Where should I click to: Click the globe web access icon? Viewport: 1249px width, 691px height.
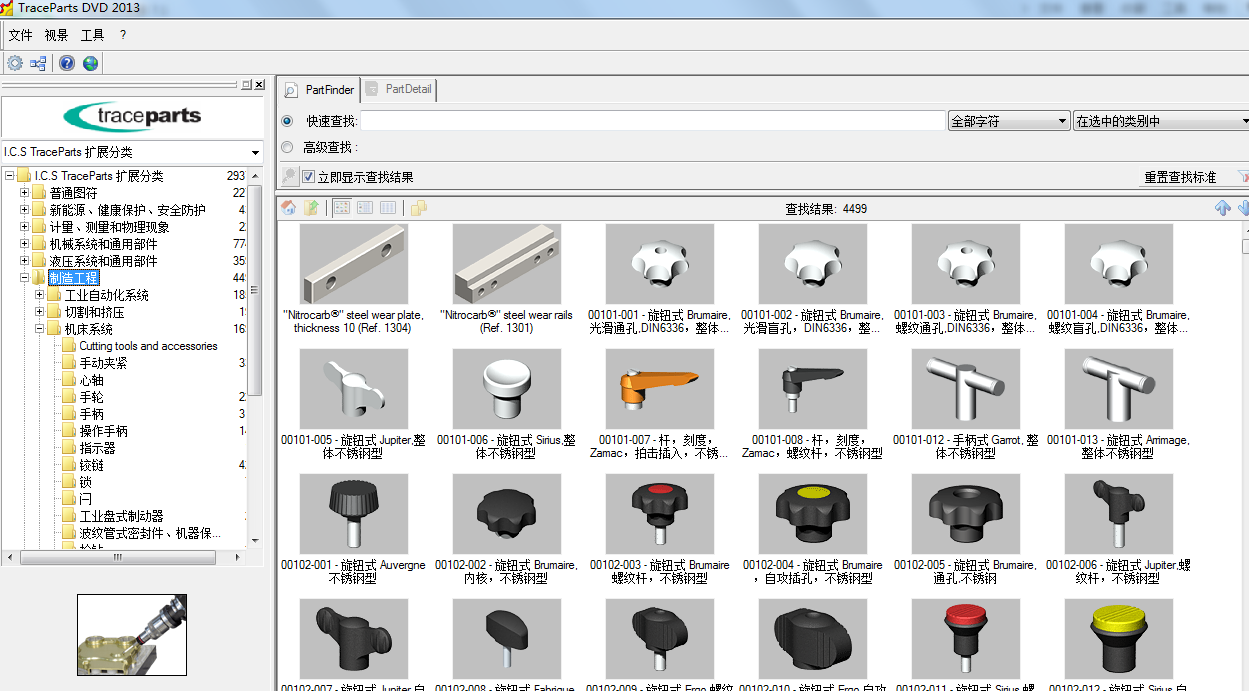(x=90, y=62)
